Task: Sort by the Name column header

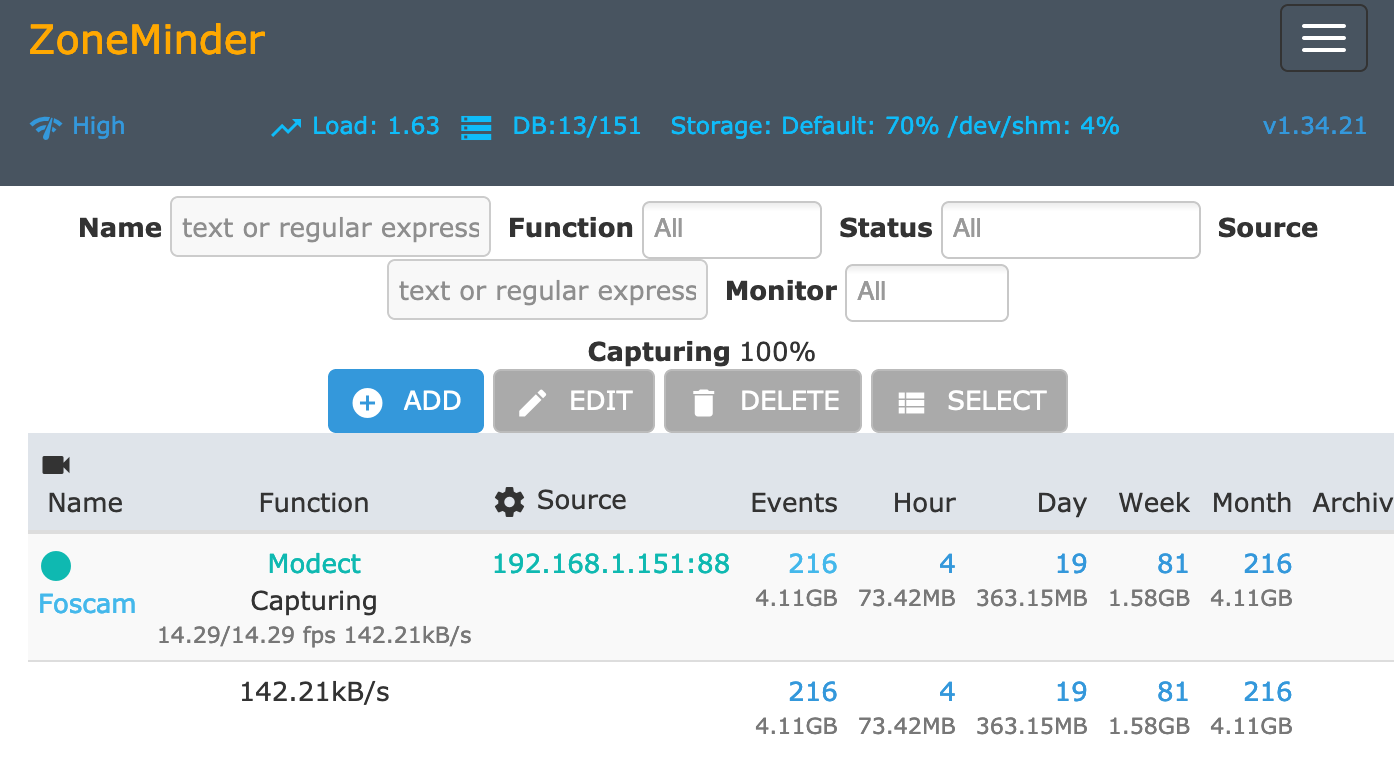Action: coord(85,503)
